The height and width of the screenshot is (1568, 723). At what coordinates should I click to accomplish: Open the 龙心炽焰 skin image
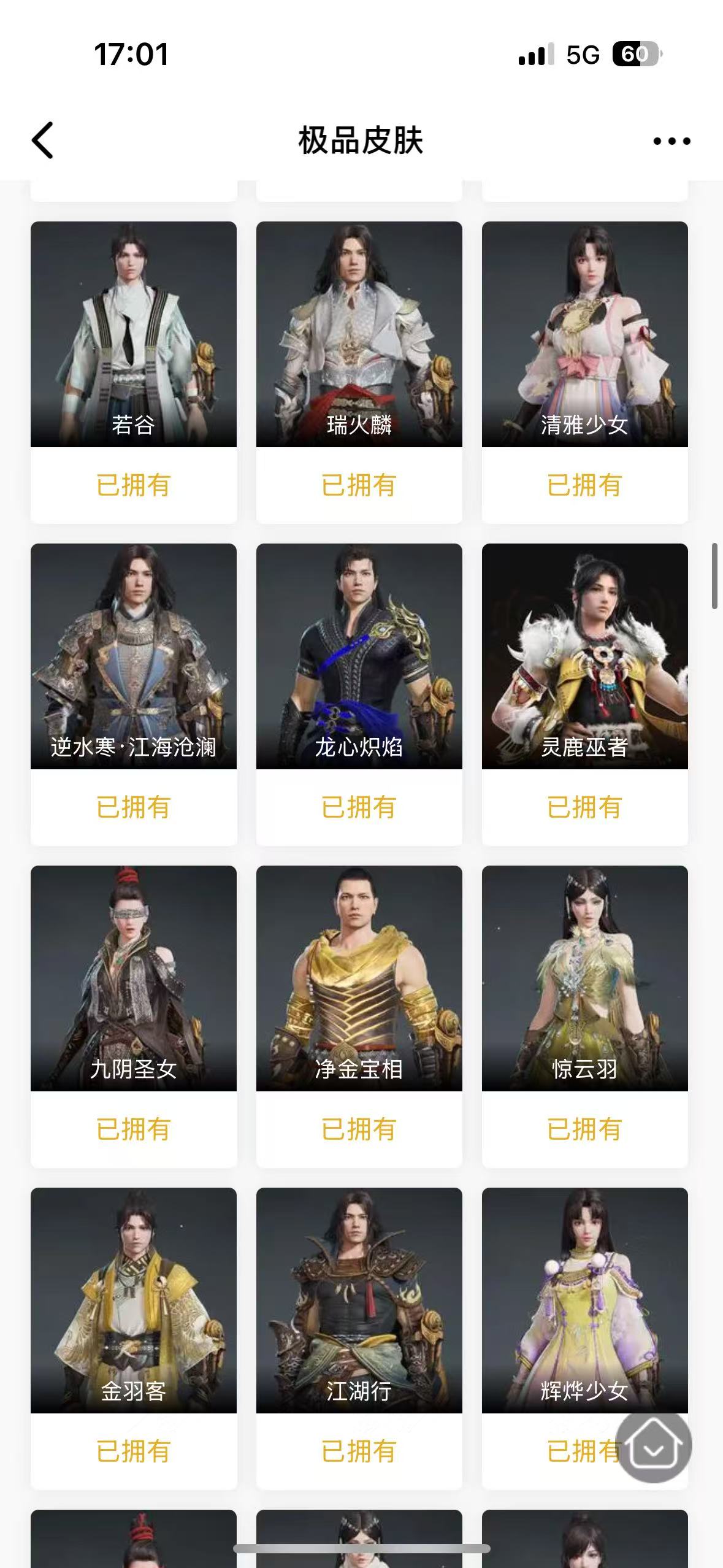click(359, 656)
